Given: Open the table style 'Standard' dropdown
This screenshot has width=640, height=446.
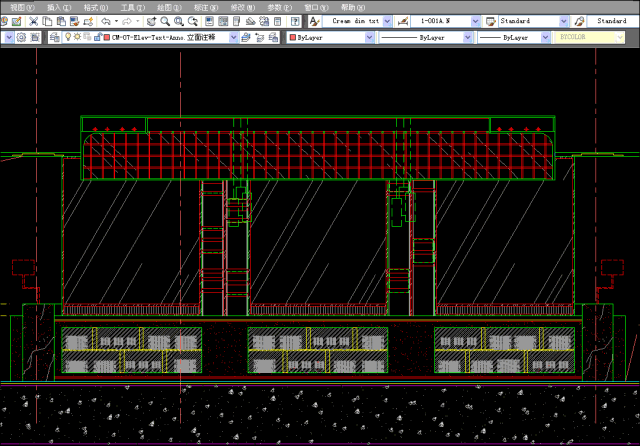Looking at the screenshot, I should 564,21.
